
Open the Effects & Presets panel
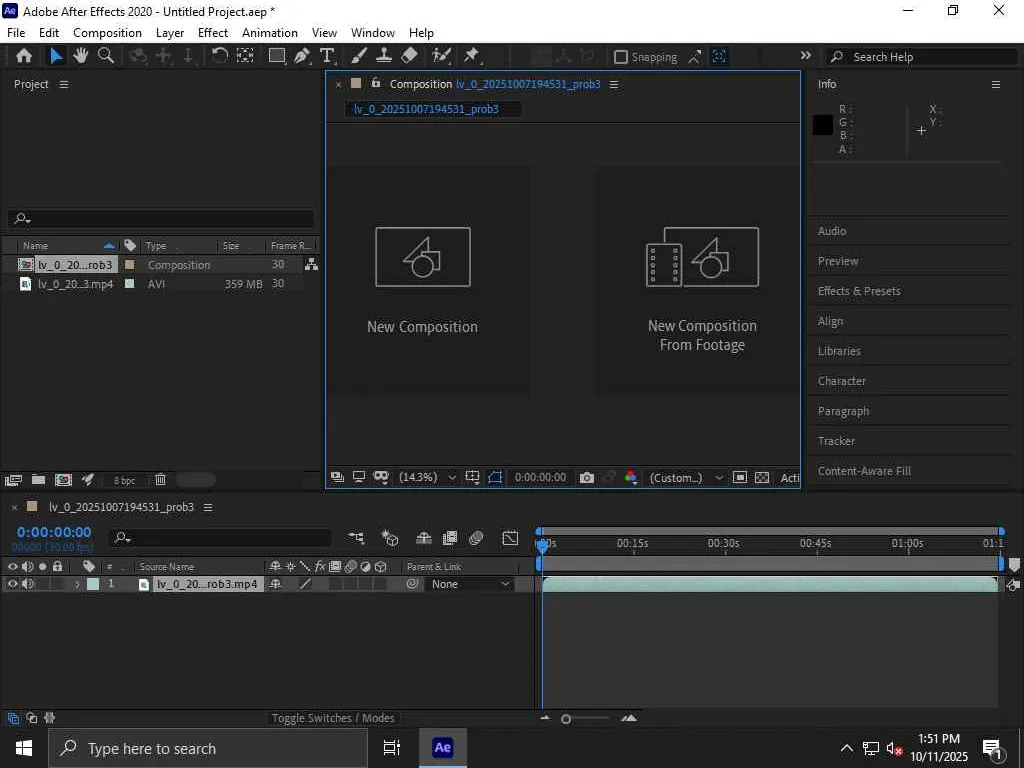(859, 291)
